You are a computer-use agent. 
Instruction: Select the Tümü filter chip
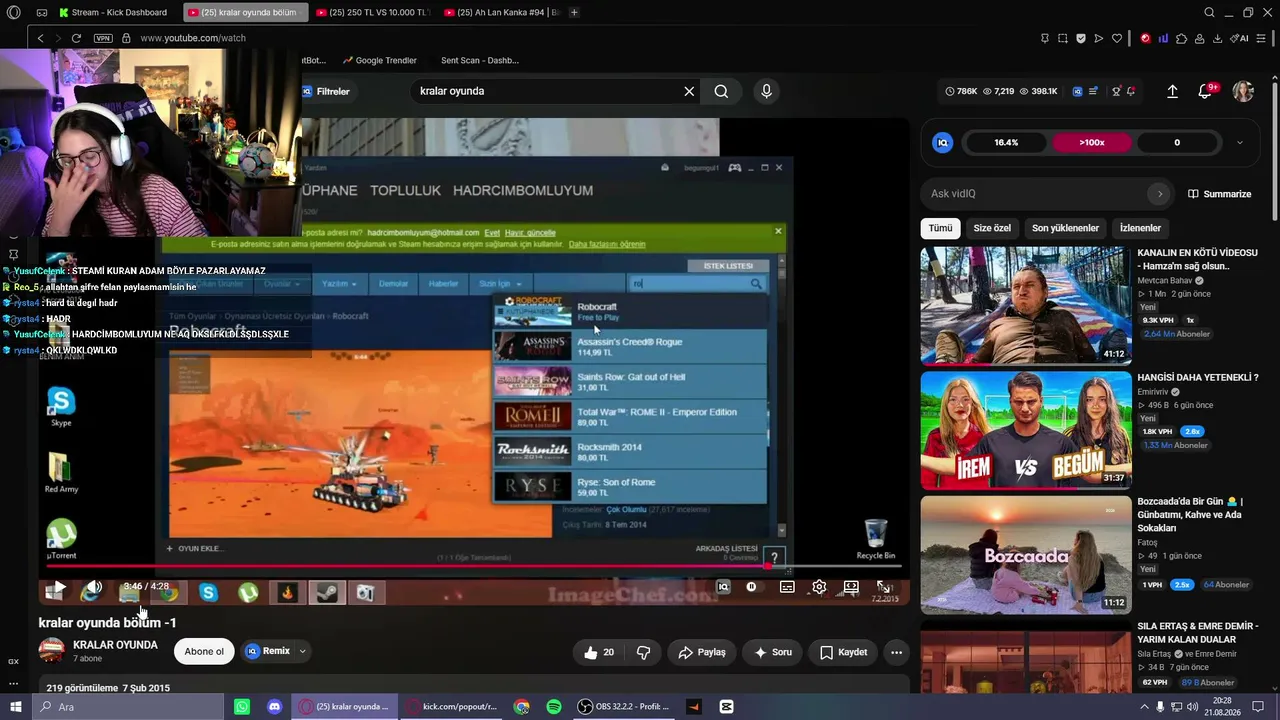tap(940, 228)
